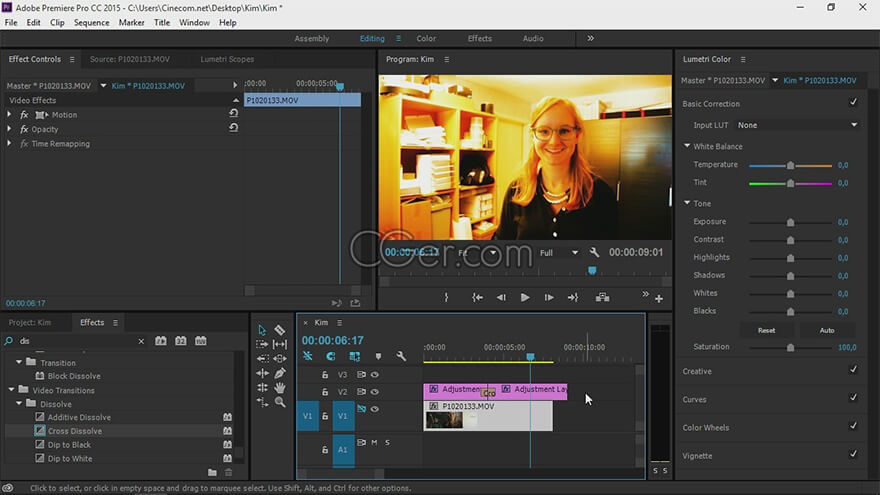Expand Time Remapping properties
This screenshot has width=880, height=495.
coord(9,144)
